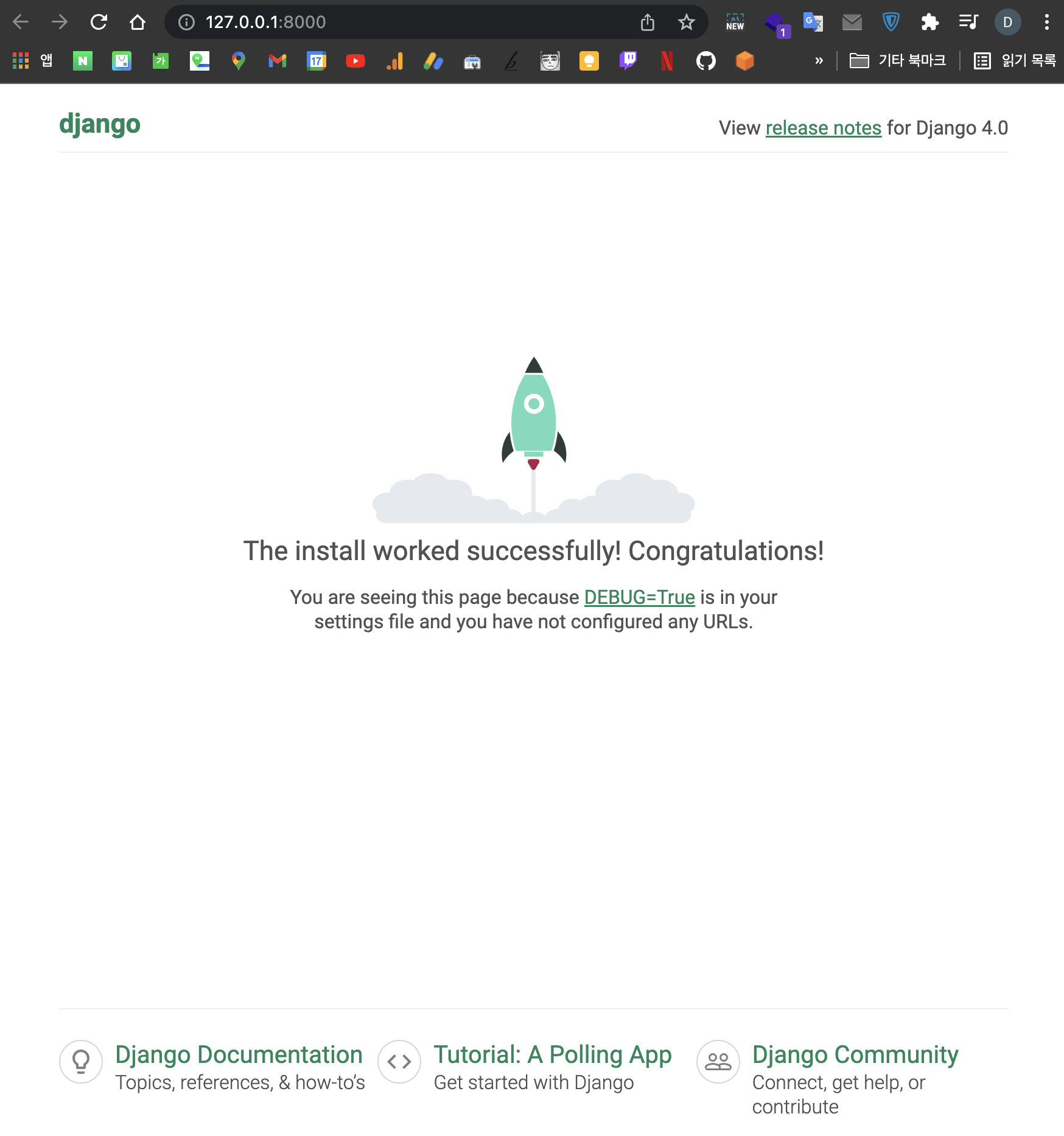The height and width of the screenshot is (1136, 1064).
Task: Click the people icon beside Django Community
Action: pos(718,1062)
